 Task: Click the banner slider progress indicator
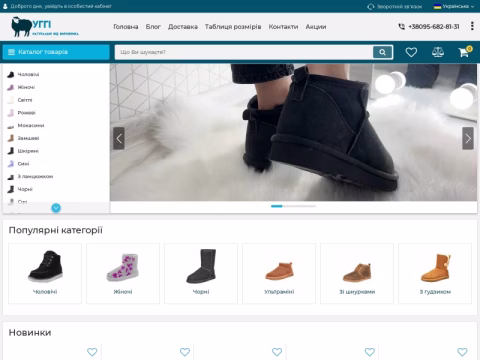(x=293, y=206)
